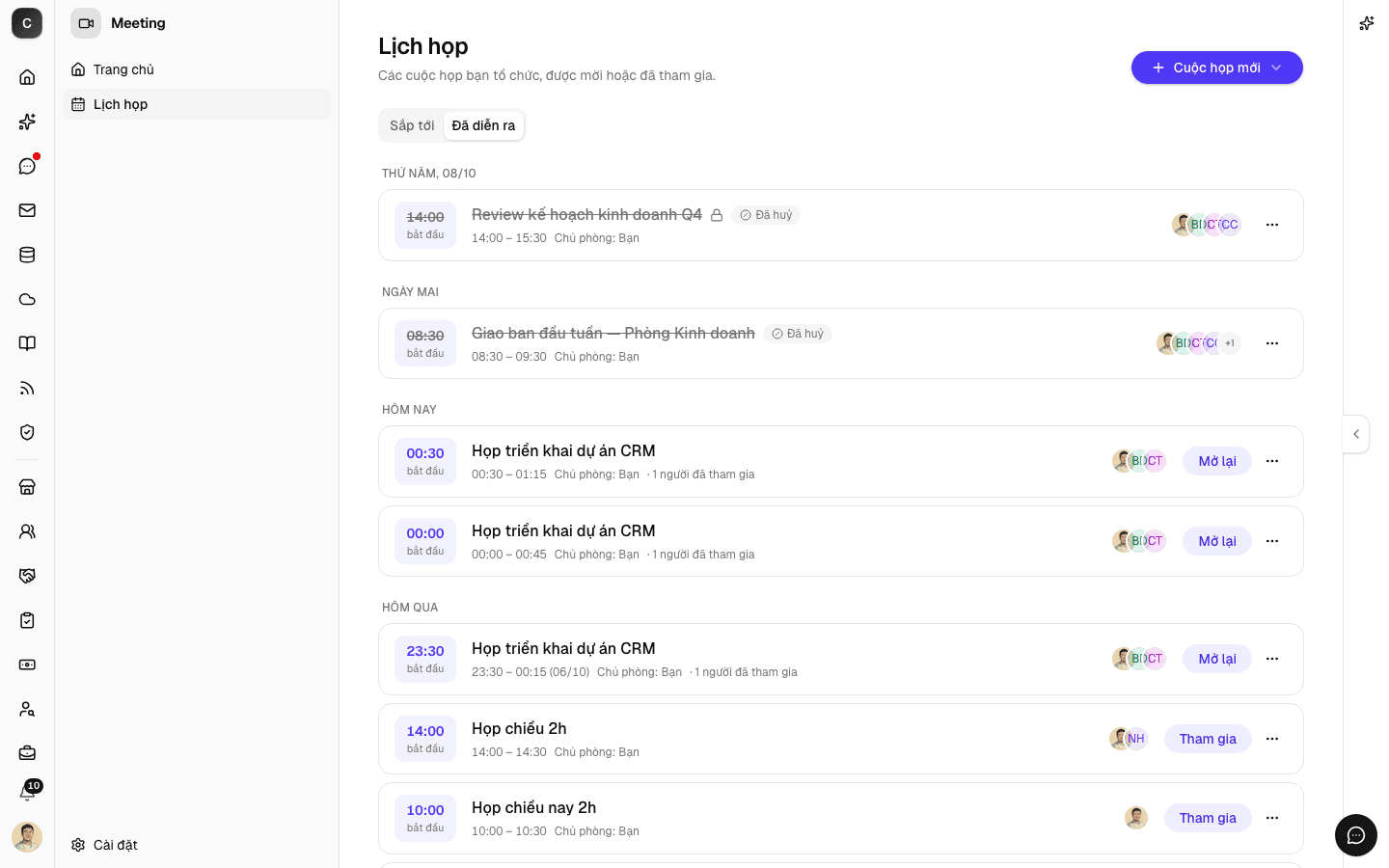Open the database icon in left rail
This screenshot has width=1389, height=868.
pyautogui.click(x=27, y=255)
